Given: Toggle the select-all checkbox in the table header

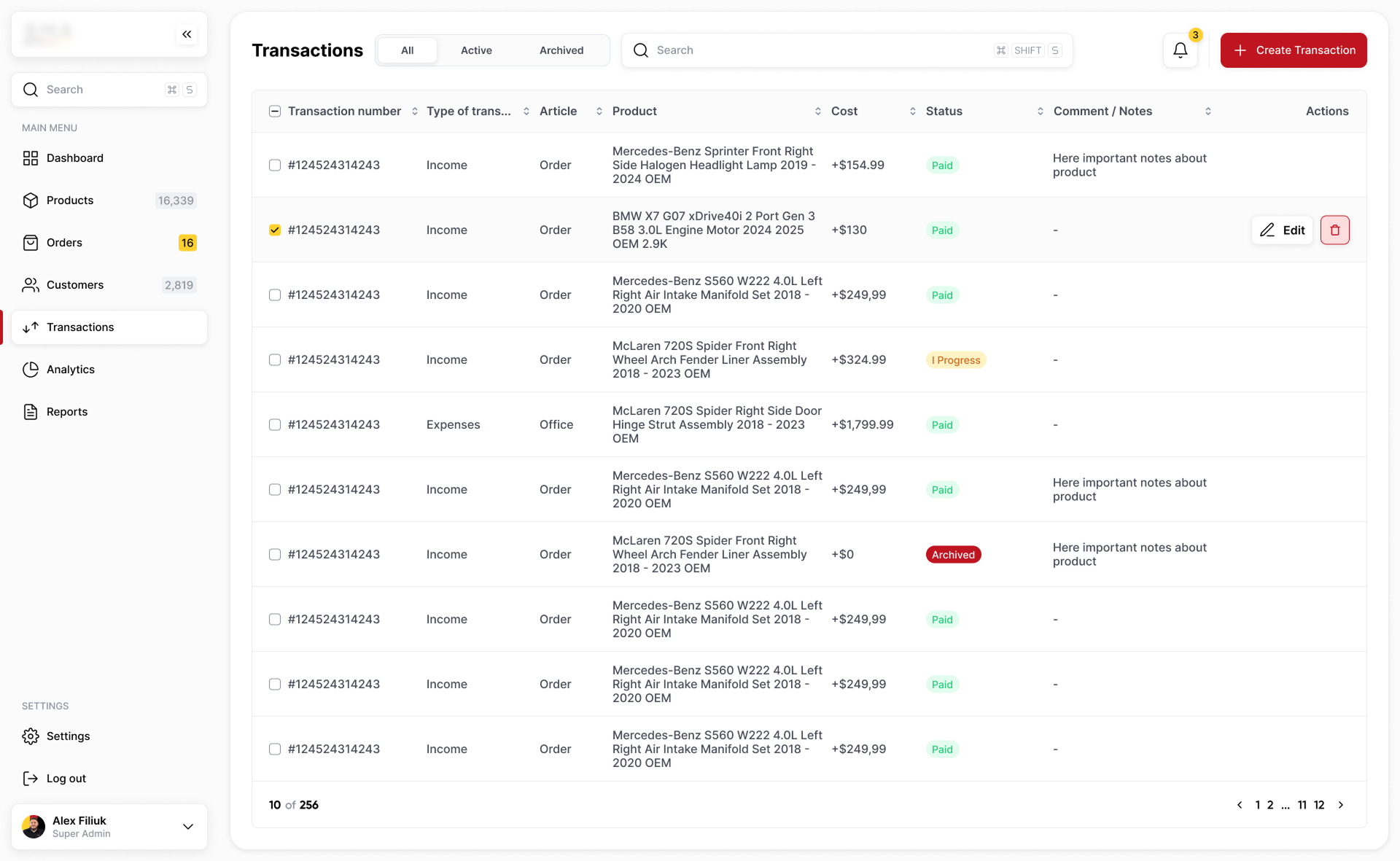Looking at the screenshot, I should pyautogui.click(x=275, y=111).
